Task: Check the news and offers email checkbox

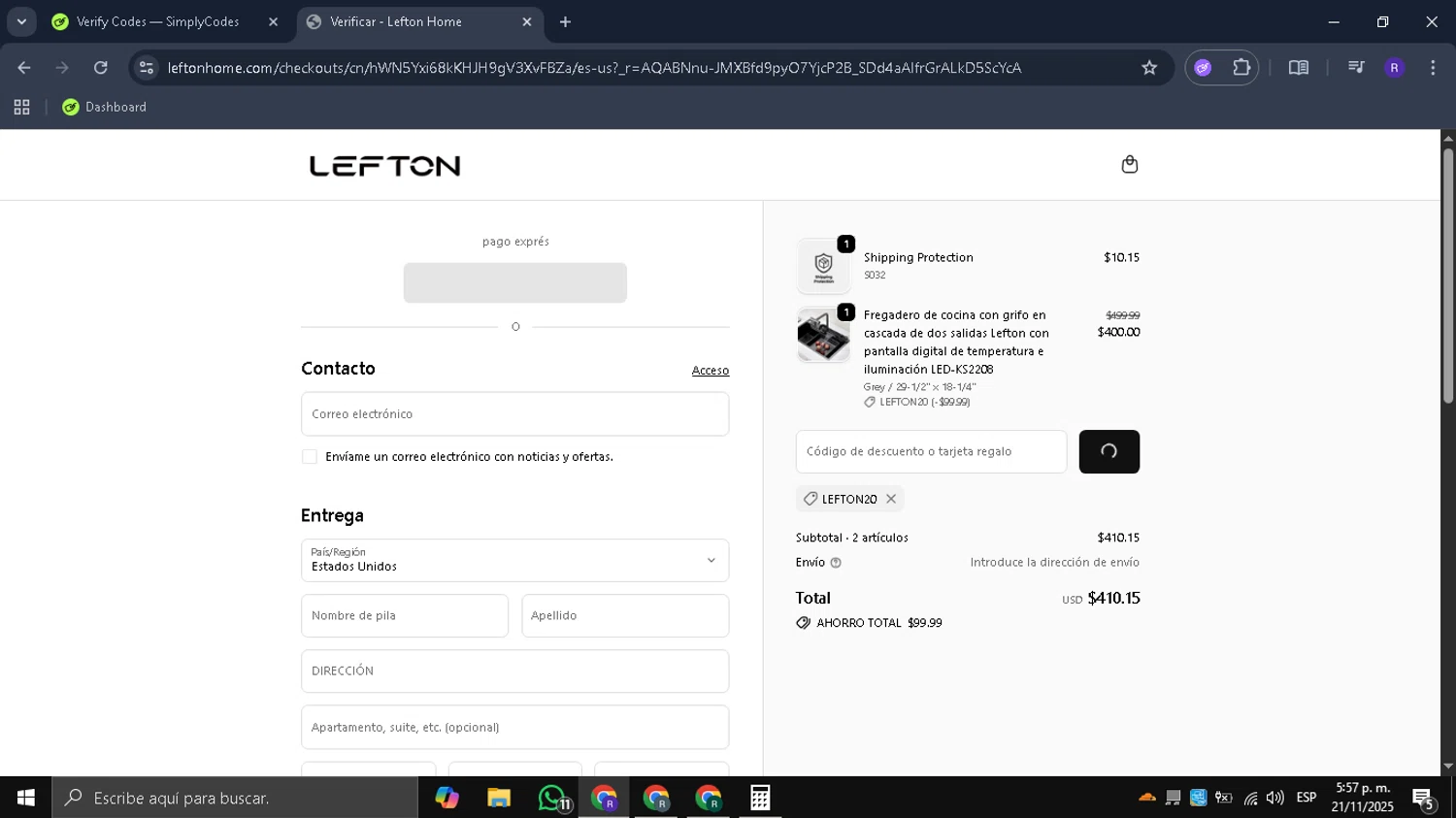Action: pyautogui.click(x=310, y=457)
